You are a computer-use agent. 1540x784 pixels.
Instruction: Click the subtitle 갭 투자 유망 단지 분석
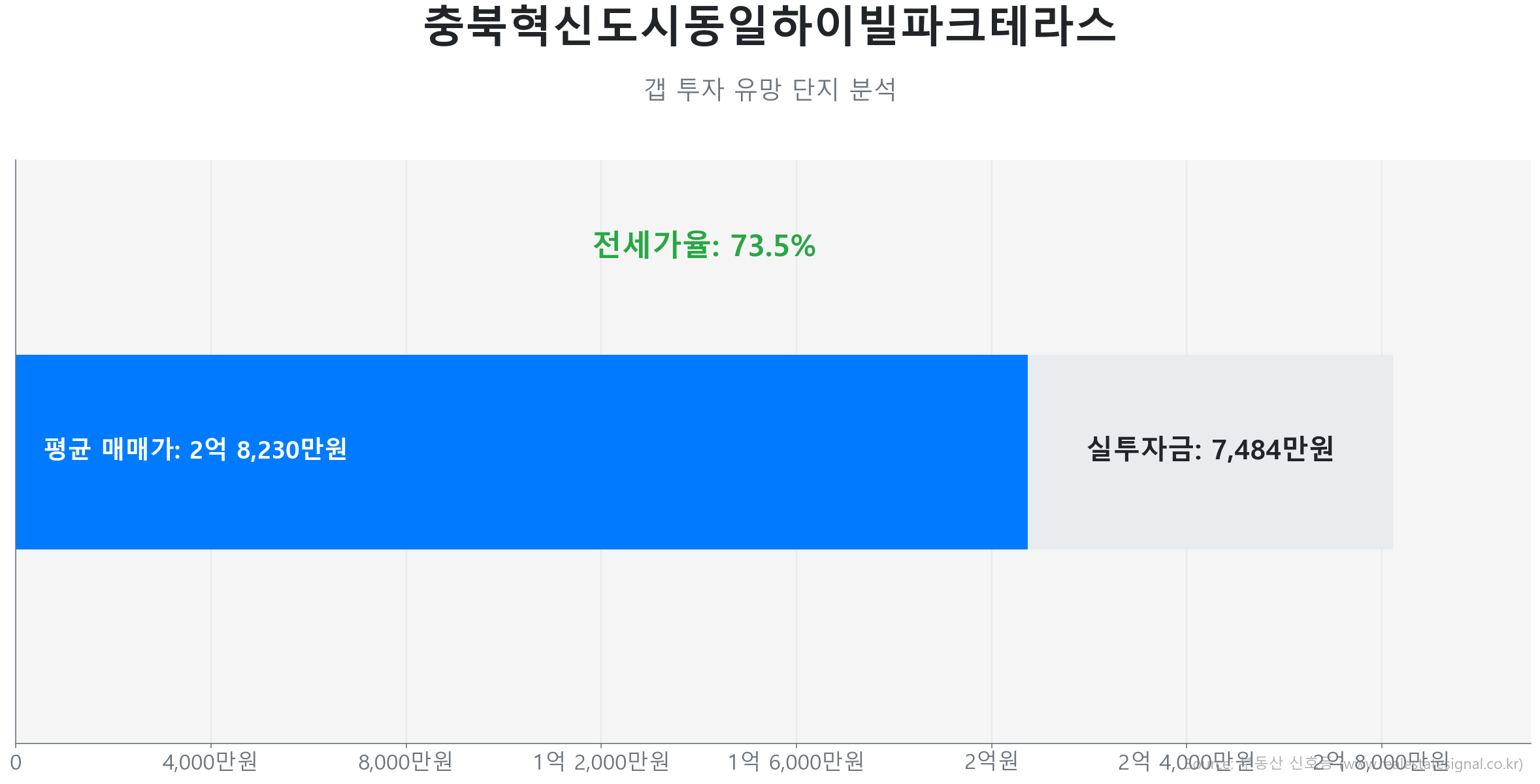pos(770,90)
